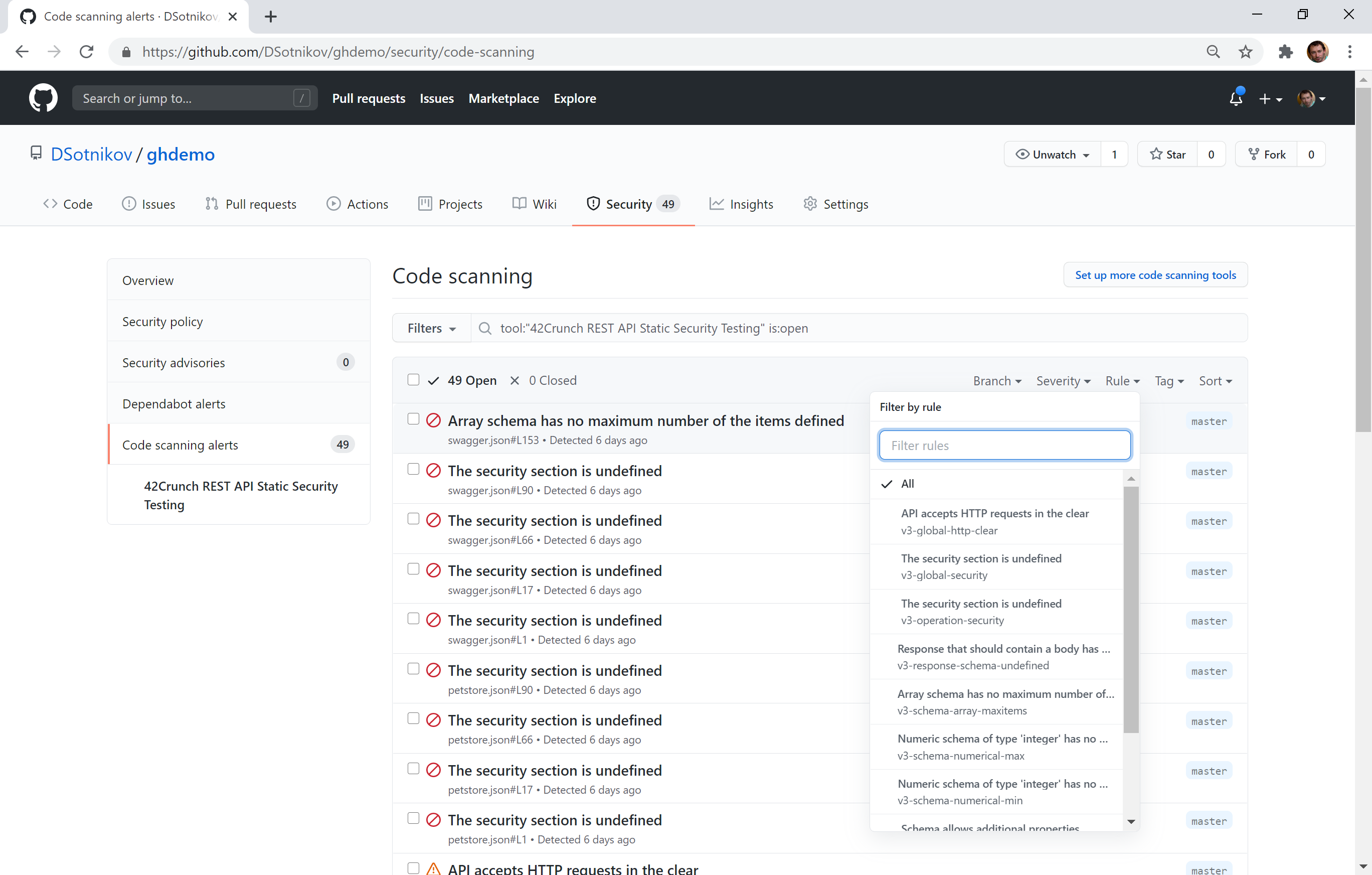Select the Array schema maximum items alert checkbox

click(x=413, y=419)
